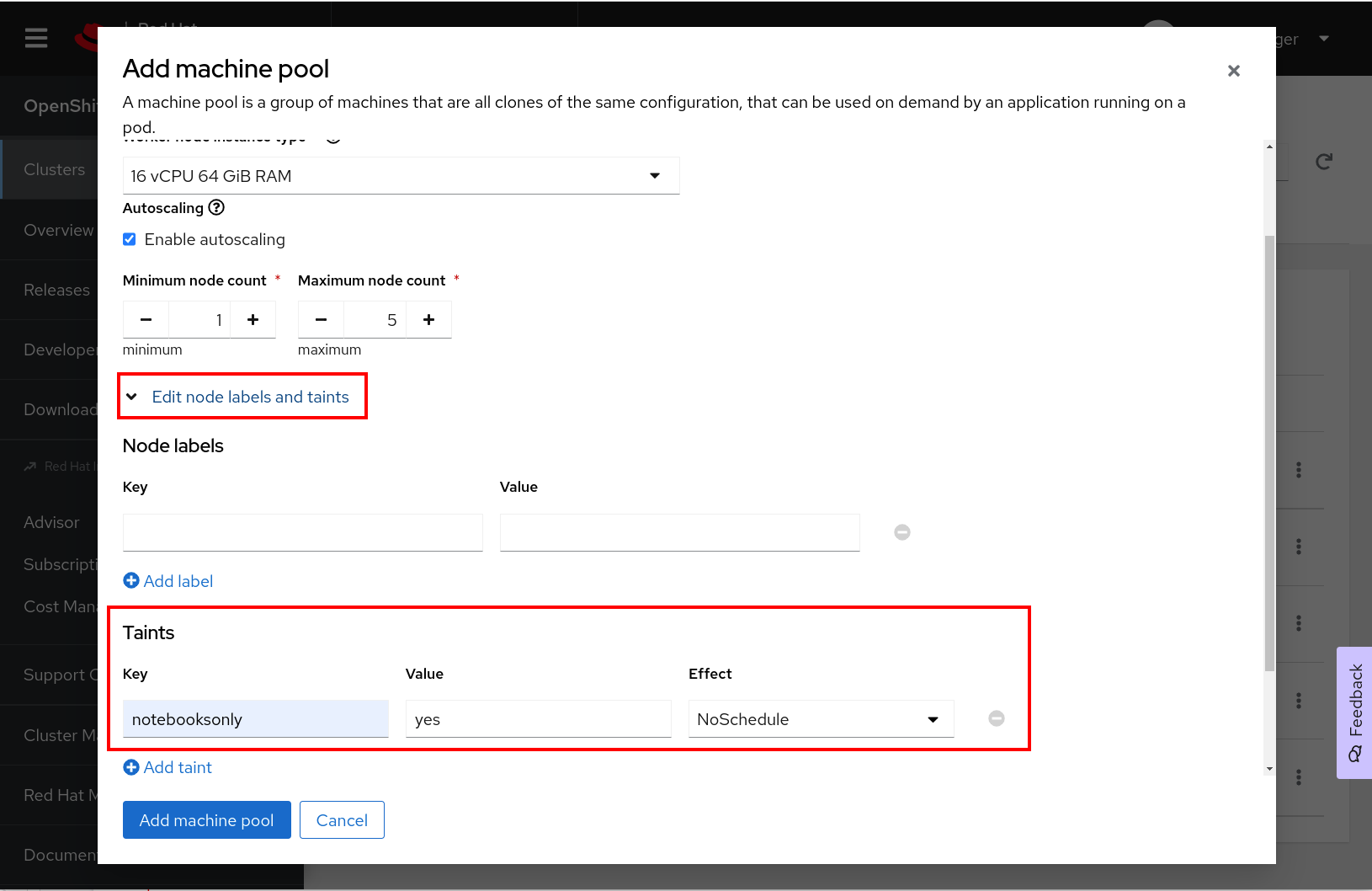Viewport: 1372px width, 891px height.
Task: Select Advisor in the left sidebar
Action: 51,522
